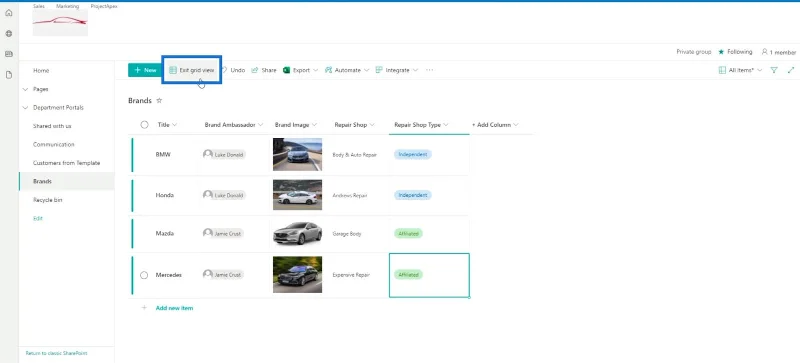Click the Following star icon
This screenshot has width=800, height=363.
click(x=721, y=52)
